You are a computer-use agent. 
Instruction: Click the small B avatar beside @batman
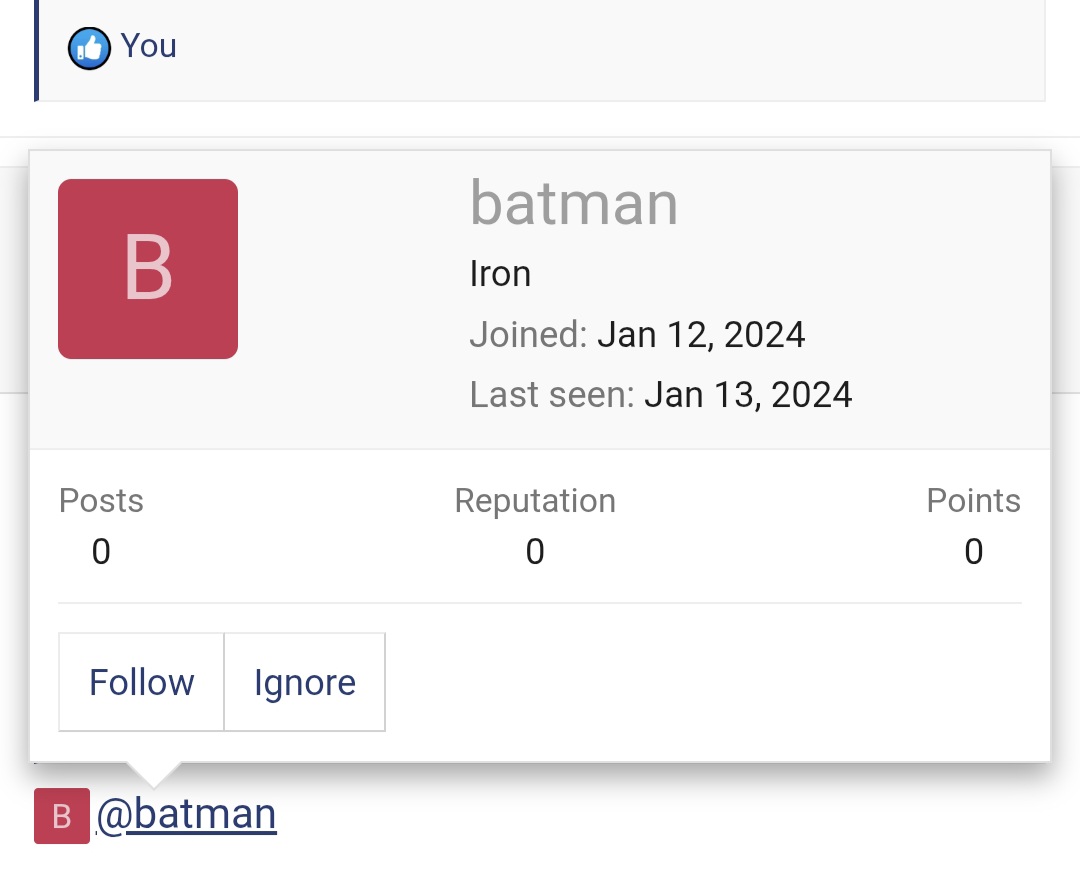click(61, 816)
